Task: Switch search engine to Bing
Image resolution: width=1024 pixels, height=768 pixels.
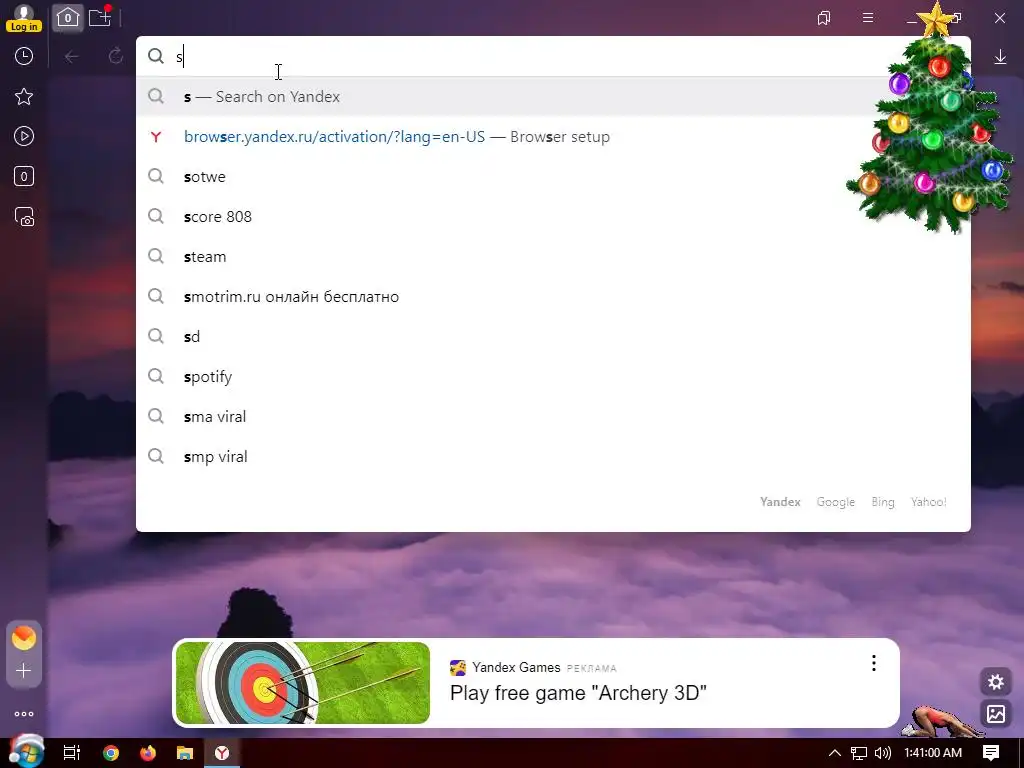Action: click(x=882, y=502)
